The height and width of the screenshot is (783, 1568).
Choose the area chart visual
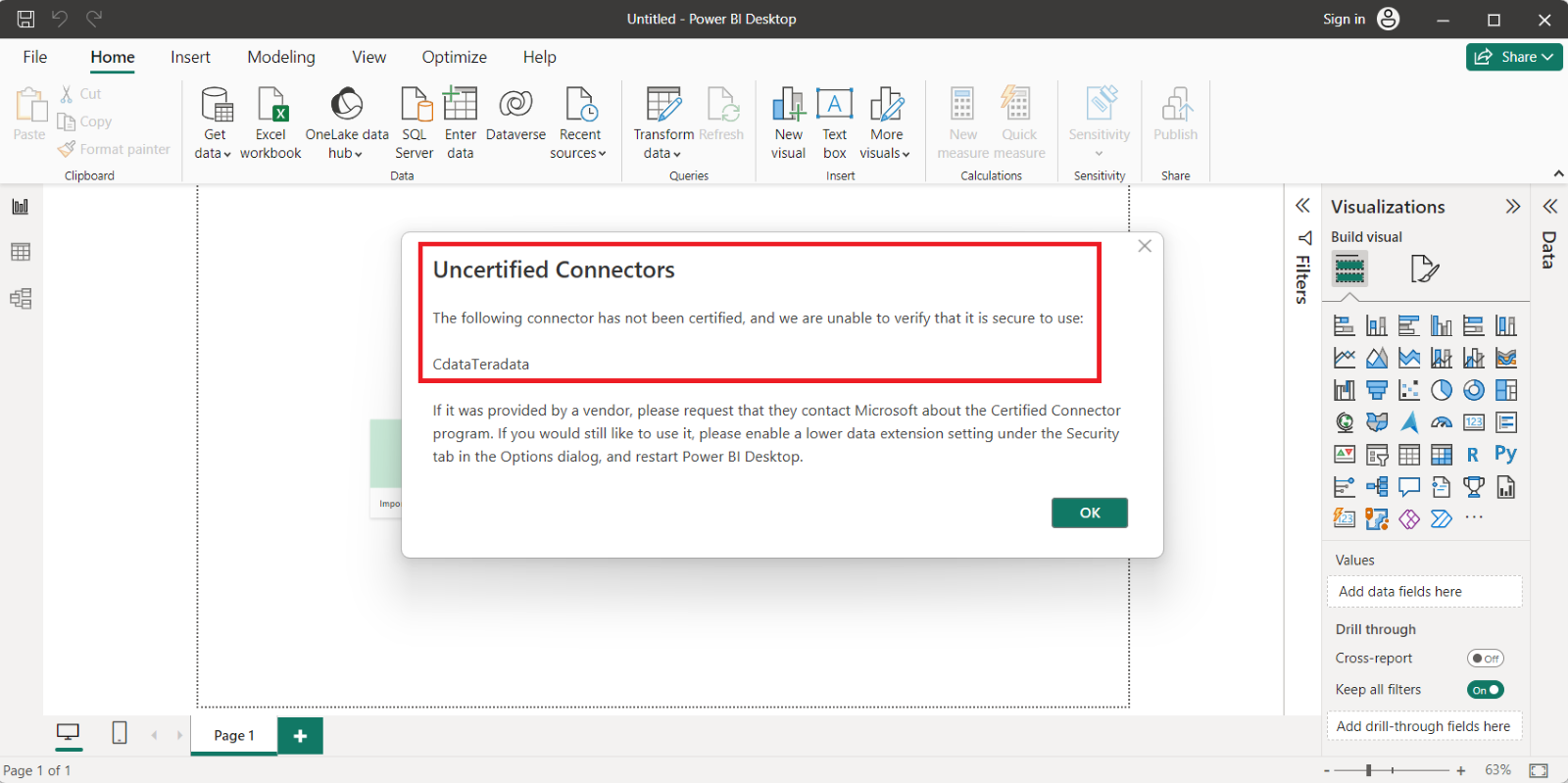[1377, 358]
